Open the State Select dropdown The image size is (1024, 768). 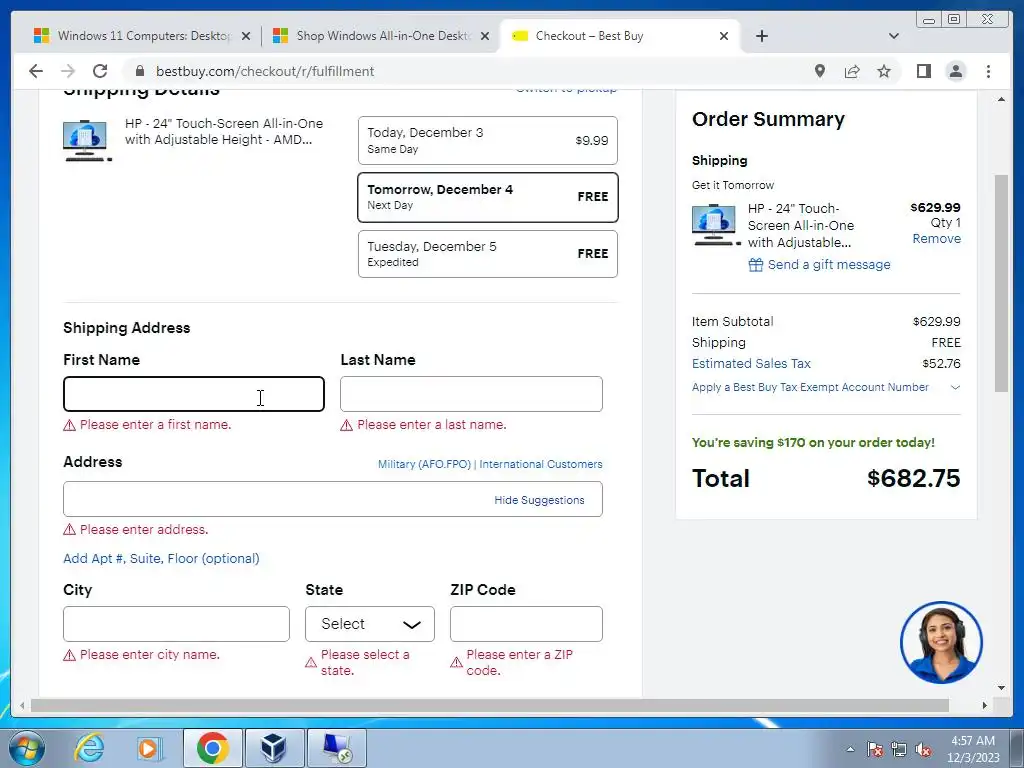(370, 624)
